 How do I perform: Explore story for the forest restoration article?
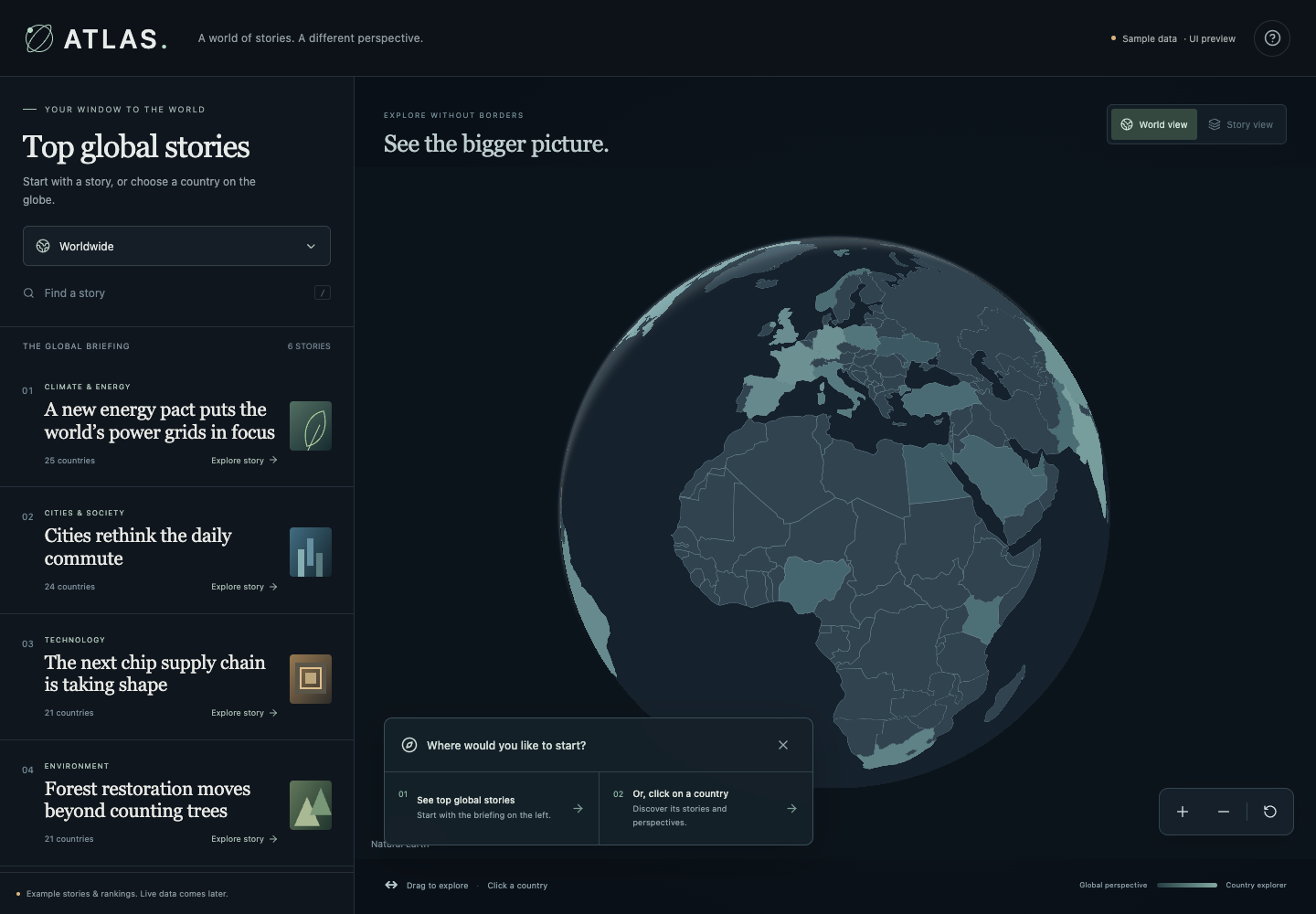tap(244, 839)
